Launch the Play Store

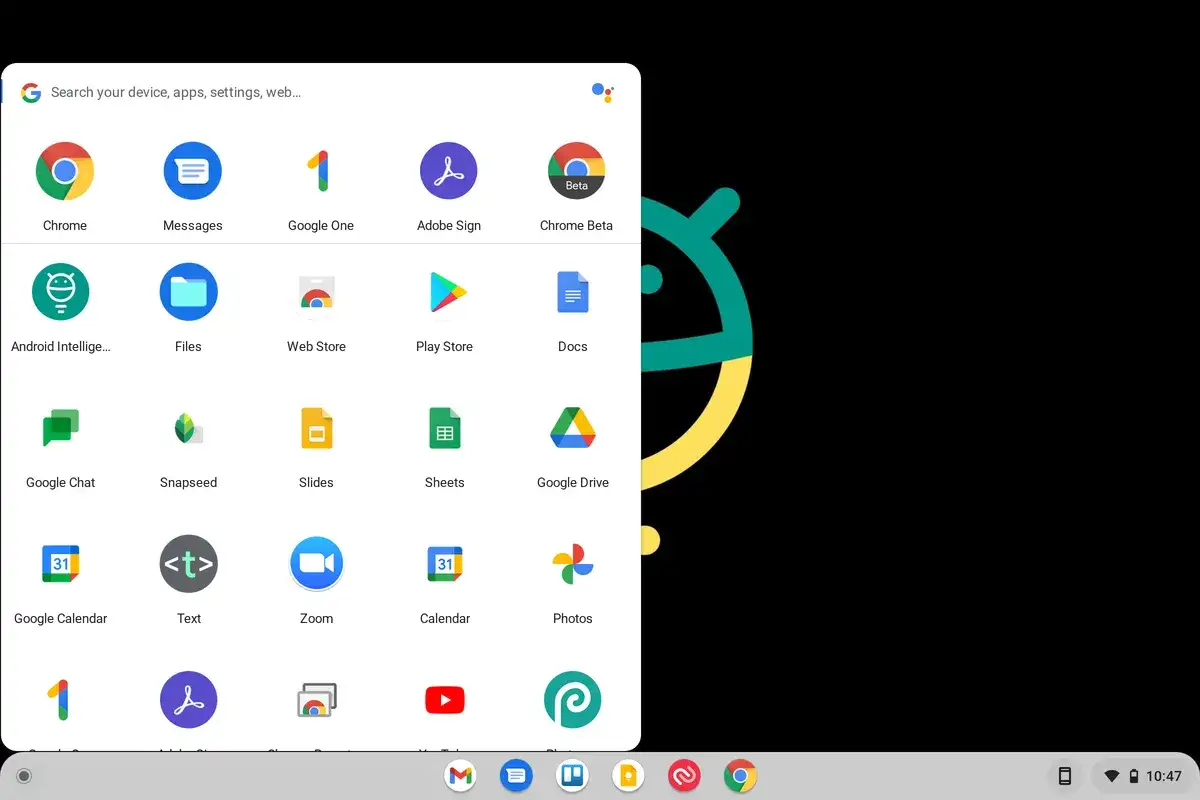click(x=448, y=292)
